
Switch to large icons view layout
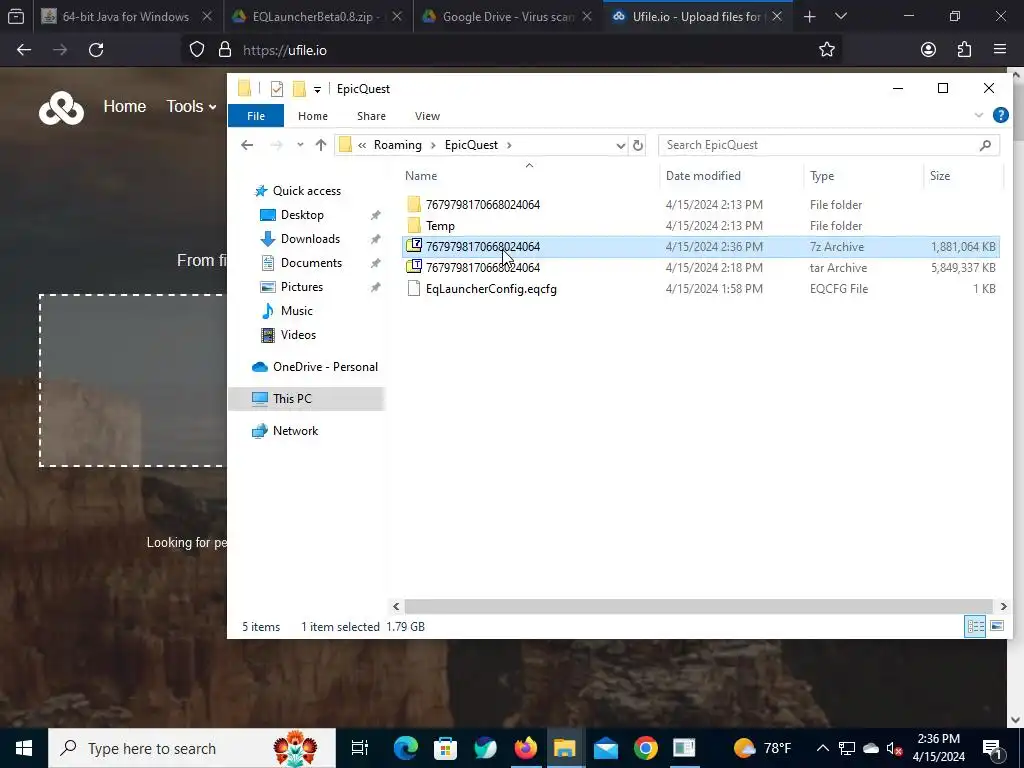click(x=997, y=626)
